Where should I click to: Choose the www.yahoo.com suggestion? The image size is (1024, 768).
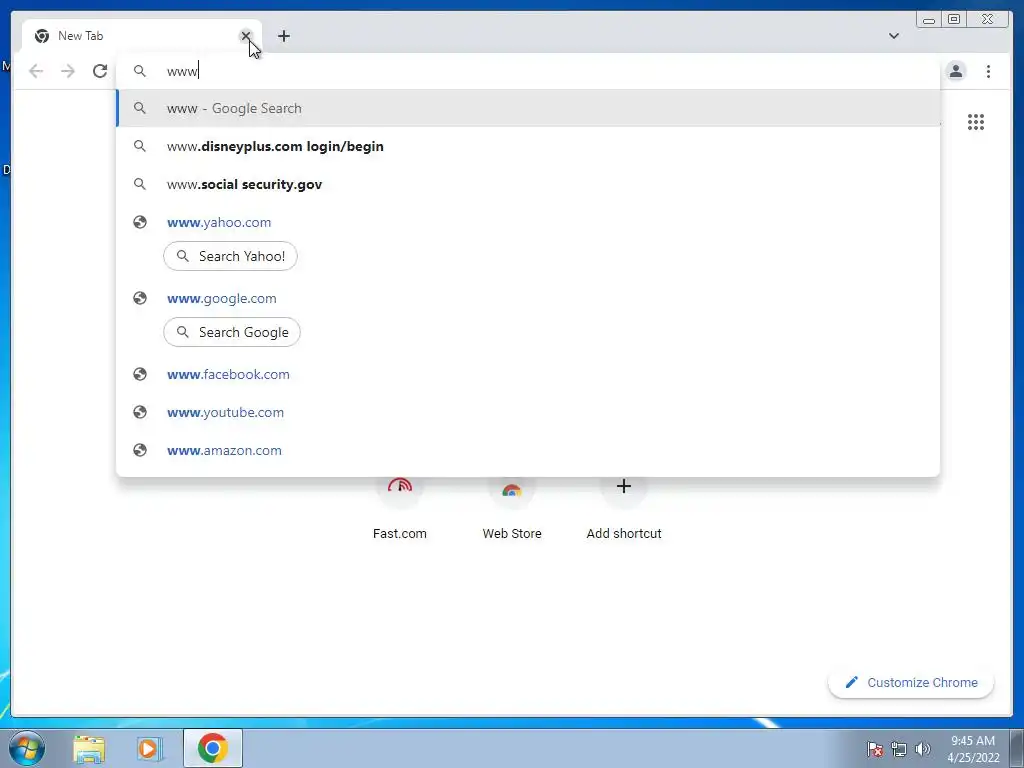pyautogui.click(x=528, y=222)
